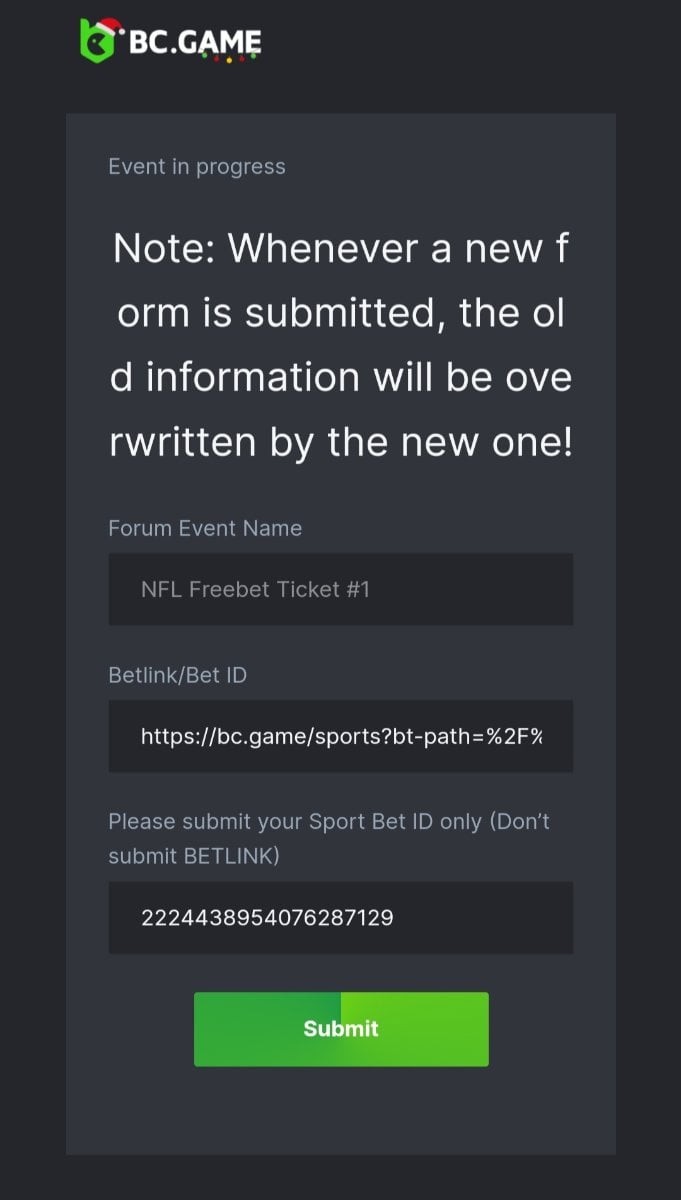The height and width of the screenshot is (1200, 681).
Task: Click the heading line "rwritten by the new one!"
Action: tap(341, 442)
